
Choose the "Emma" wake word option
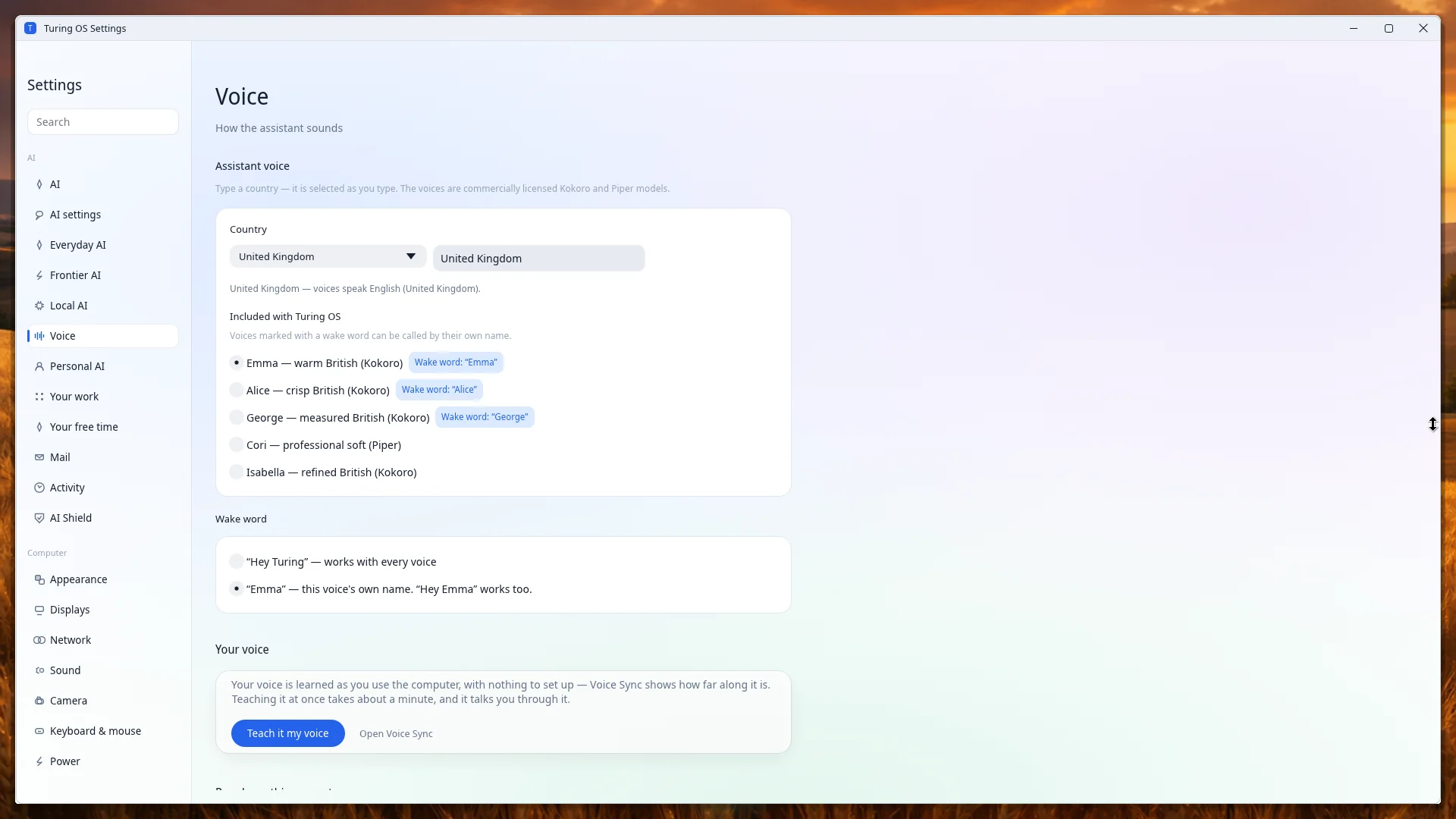(381, 589)
